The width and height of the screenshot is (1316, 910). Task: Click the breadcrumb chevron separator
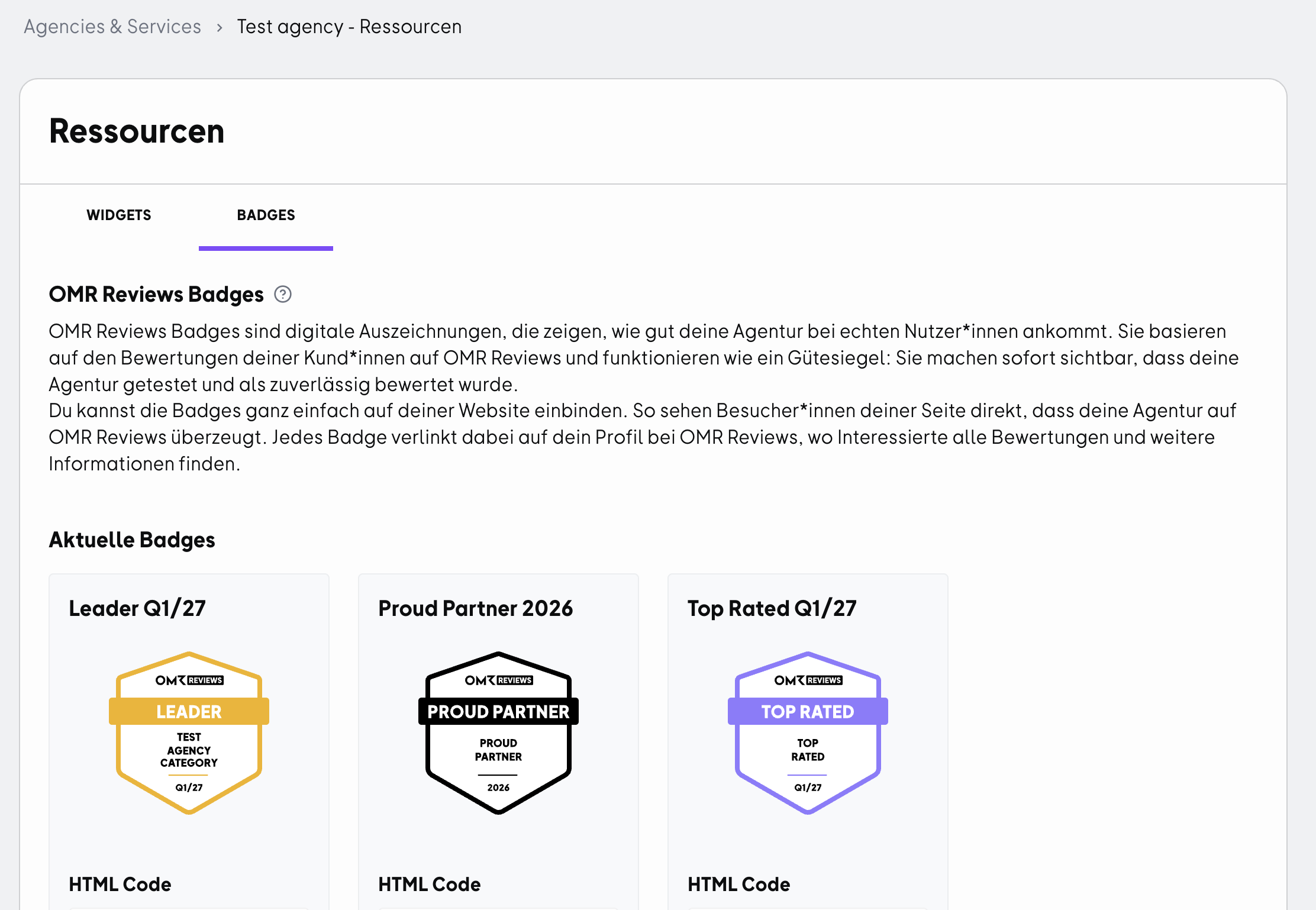pos(220,27)
